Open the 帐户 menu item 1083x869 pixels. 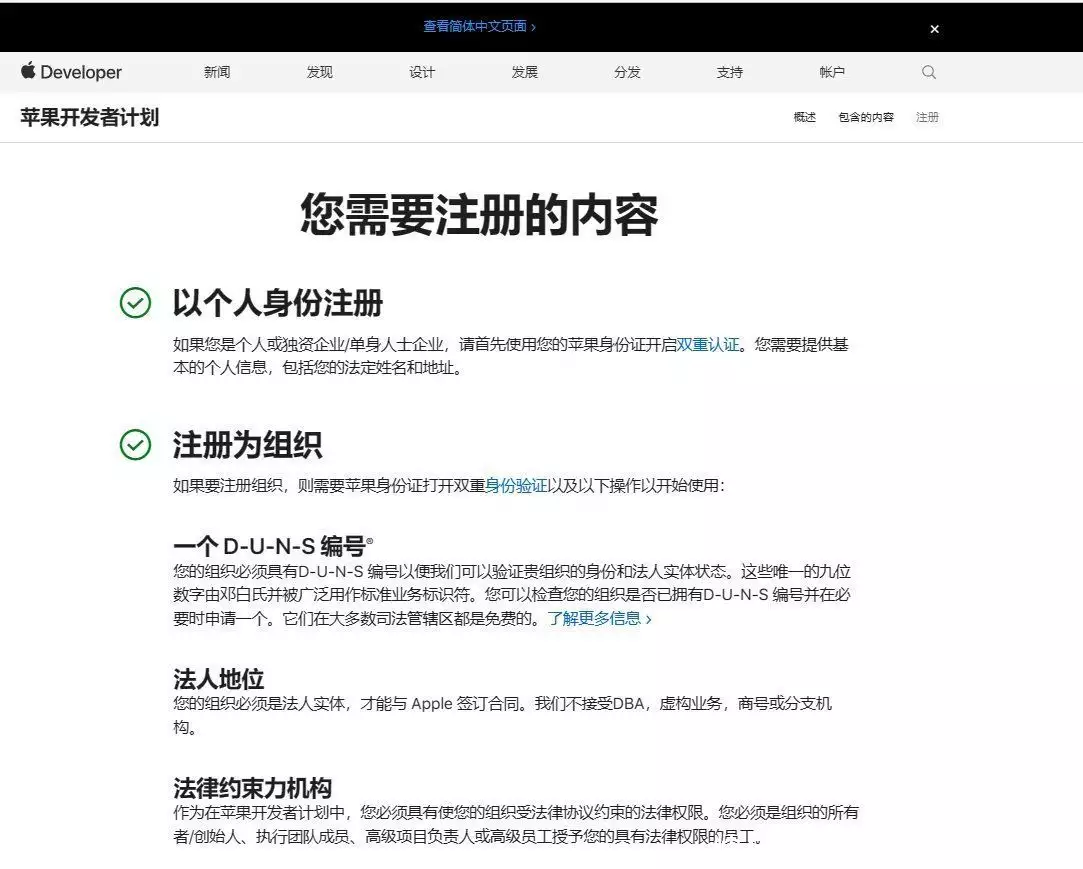pos(832,72)
